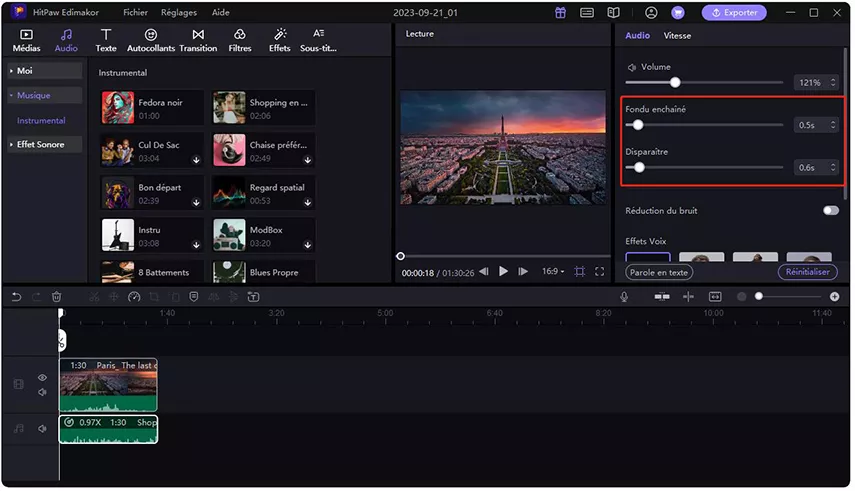
Task: Select the Regard spatial track
Action: 263,193
